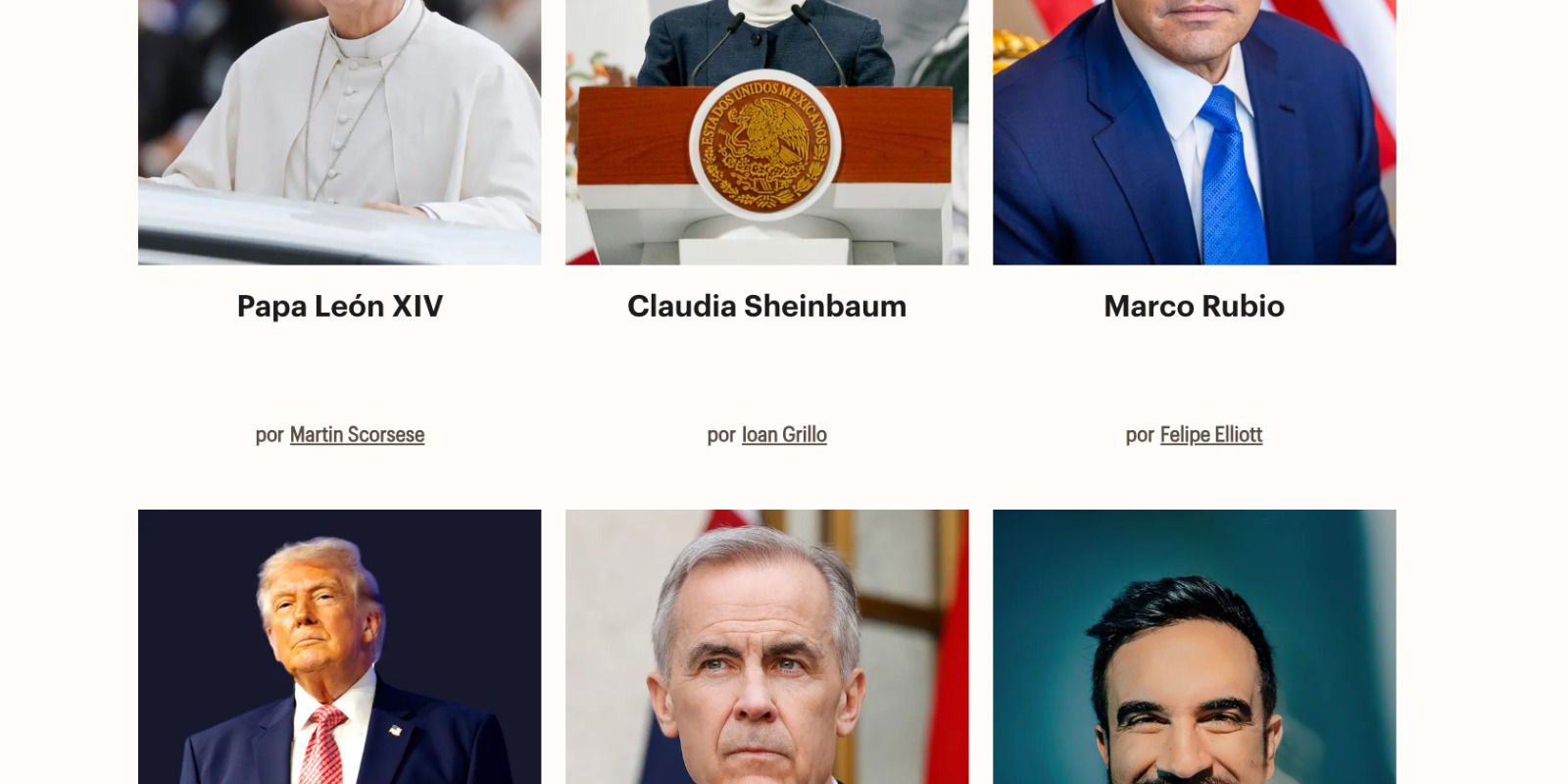Click the Estados Unidos Mexicanos seal on podium
The width and height of the screenshot is (1568, 784).
(x=764, y=144)
